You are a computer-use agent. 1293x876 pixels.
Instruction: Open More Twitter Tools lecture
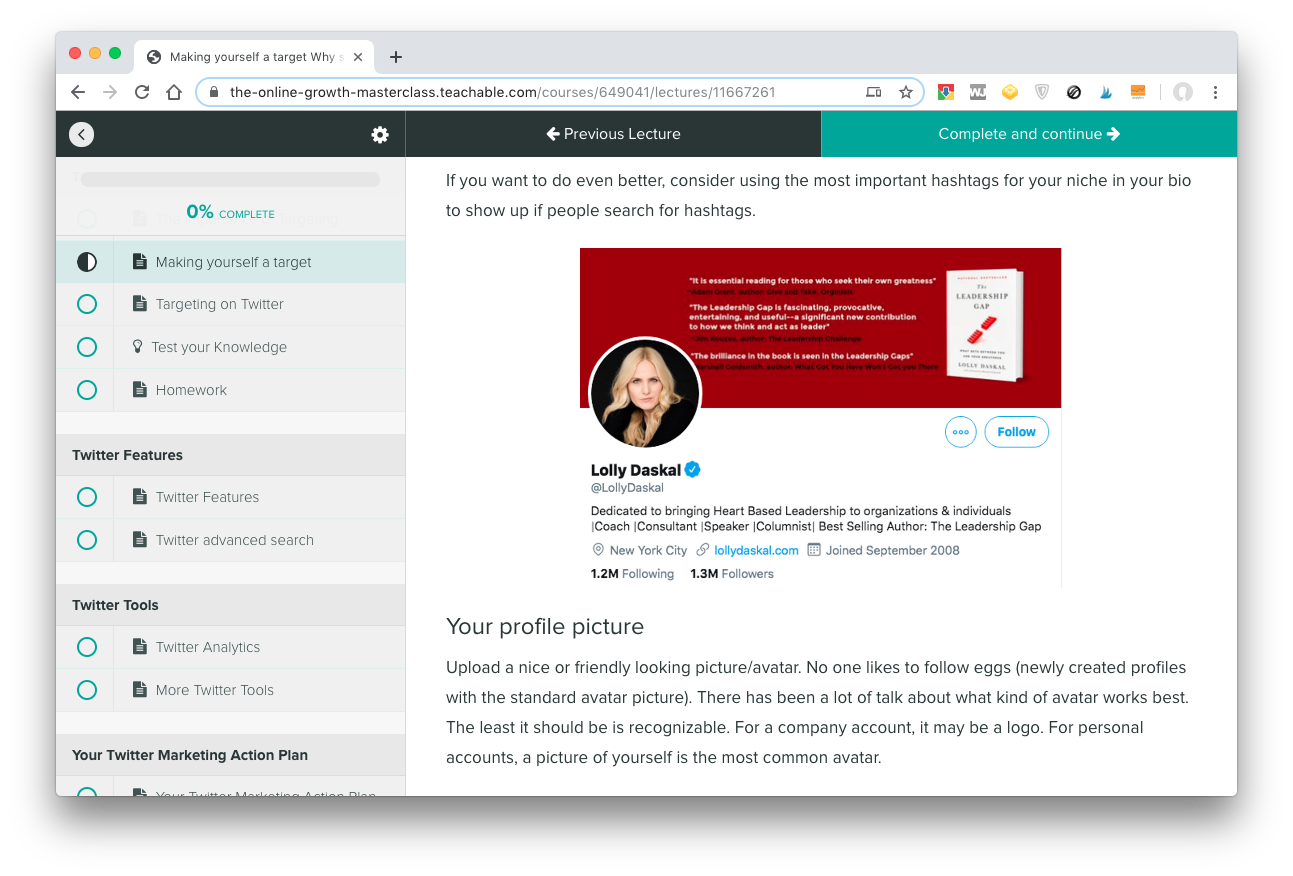coord(231,690)
